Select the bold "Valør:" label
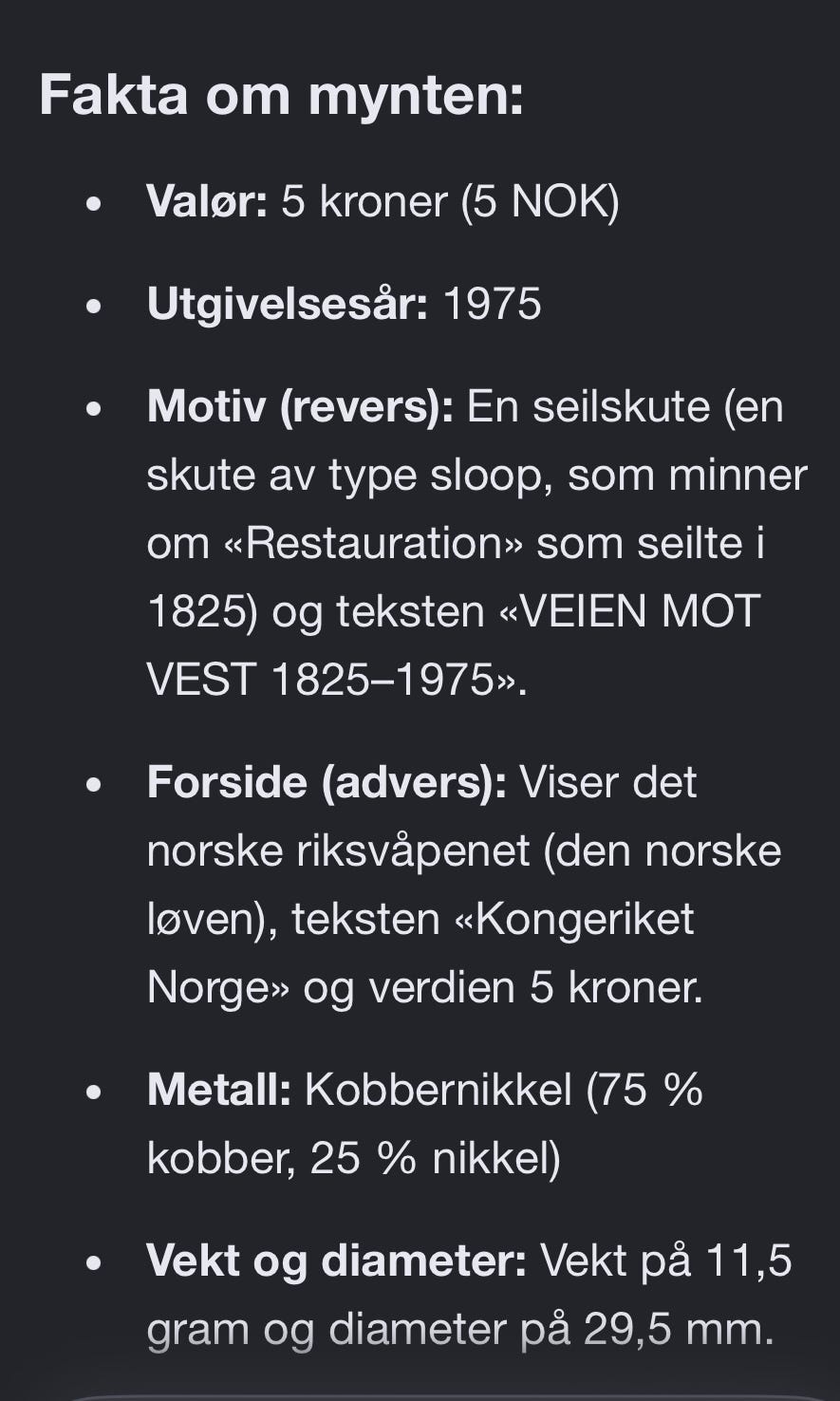 click(207, 201)
